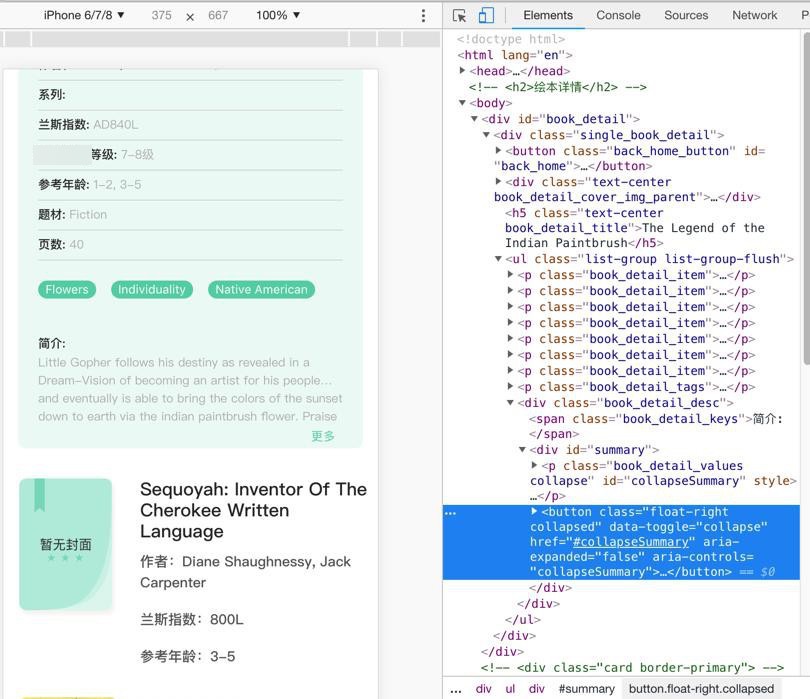The image size is (810, 699).
Task: Collapse the body element node
Action: point(462,102)
